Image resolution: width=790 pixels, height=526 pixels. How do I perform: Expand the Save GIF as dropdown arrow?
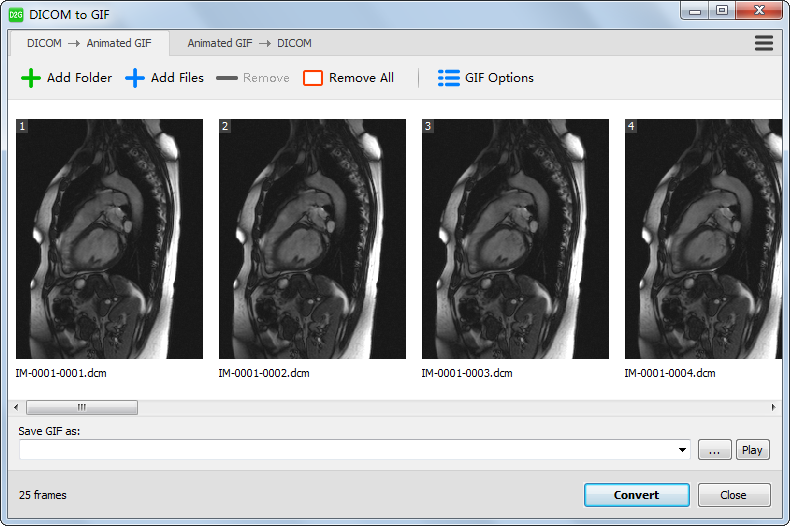pyautogui.click(x=683, y=450)
